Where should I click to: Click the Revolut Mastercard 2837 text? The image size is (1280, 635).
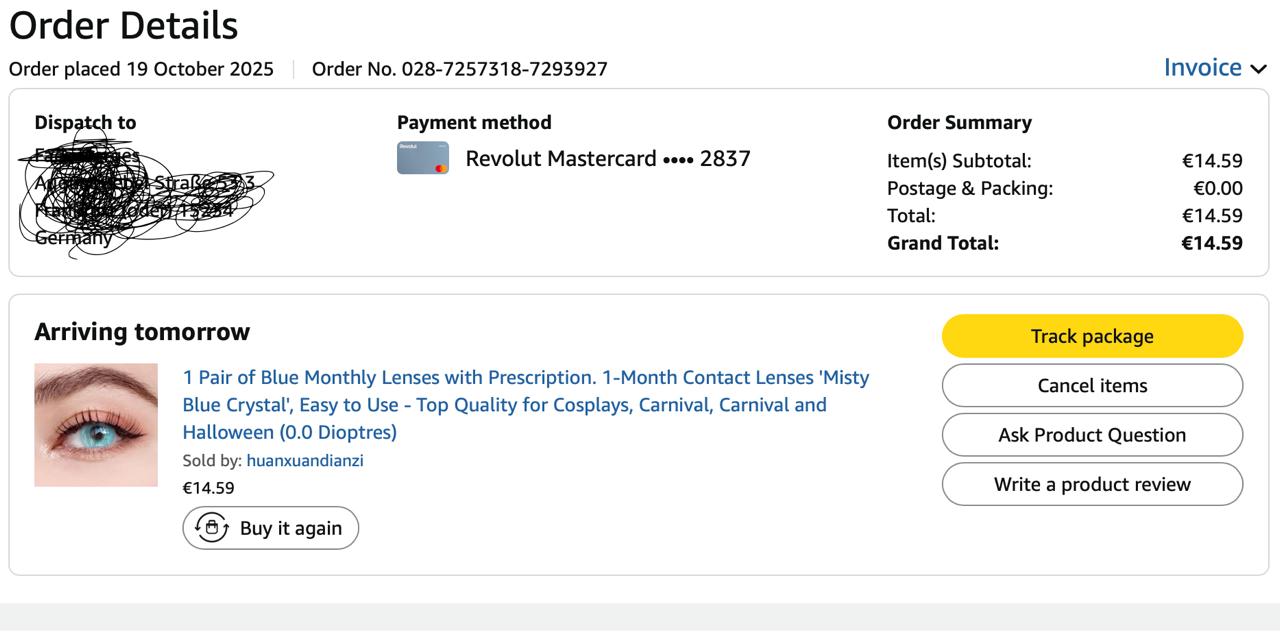tap(608, 158)
